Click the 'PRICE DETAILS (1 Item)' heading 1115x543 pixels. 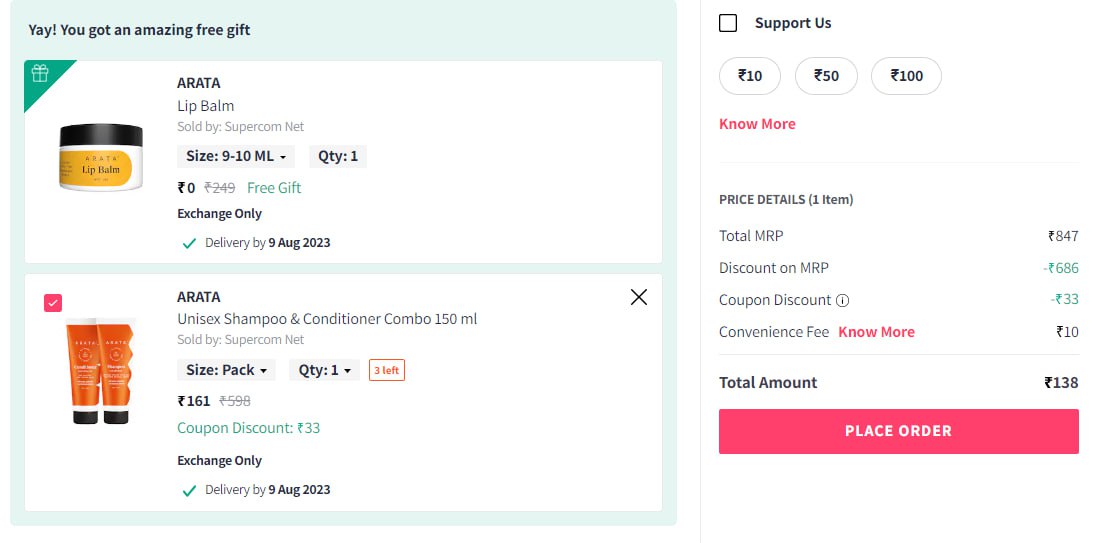point(786,200)
